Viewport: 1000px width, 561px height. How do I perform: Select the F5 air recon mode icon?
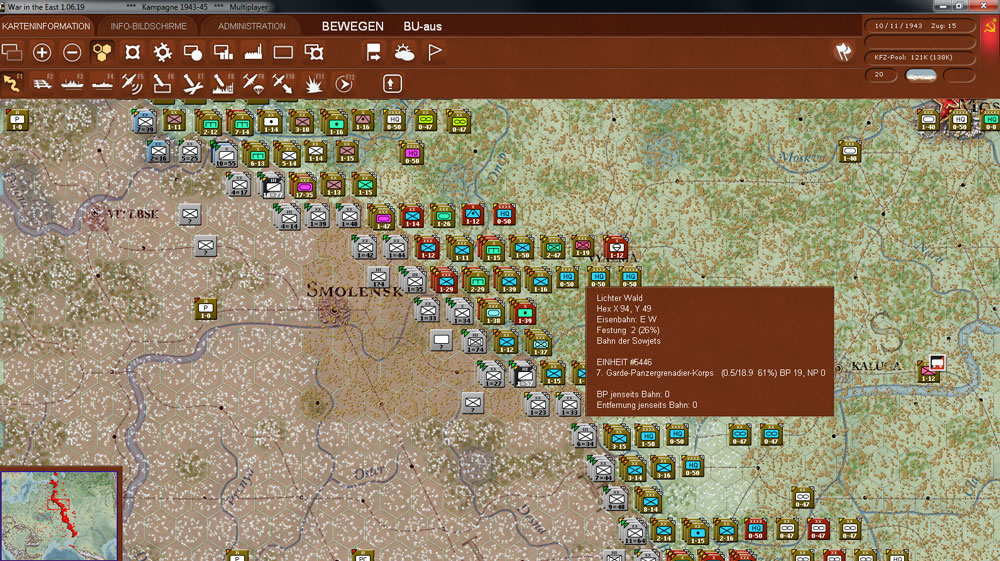click(132, 84)
